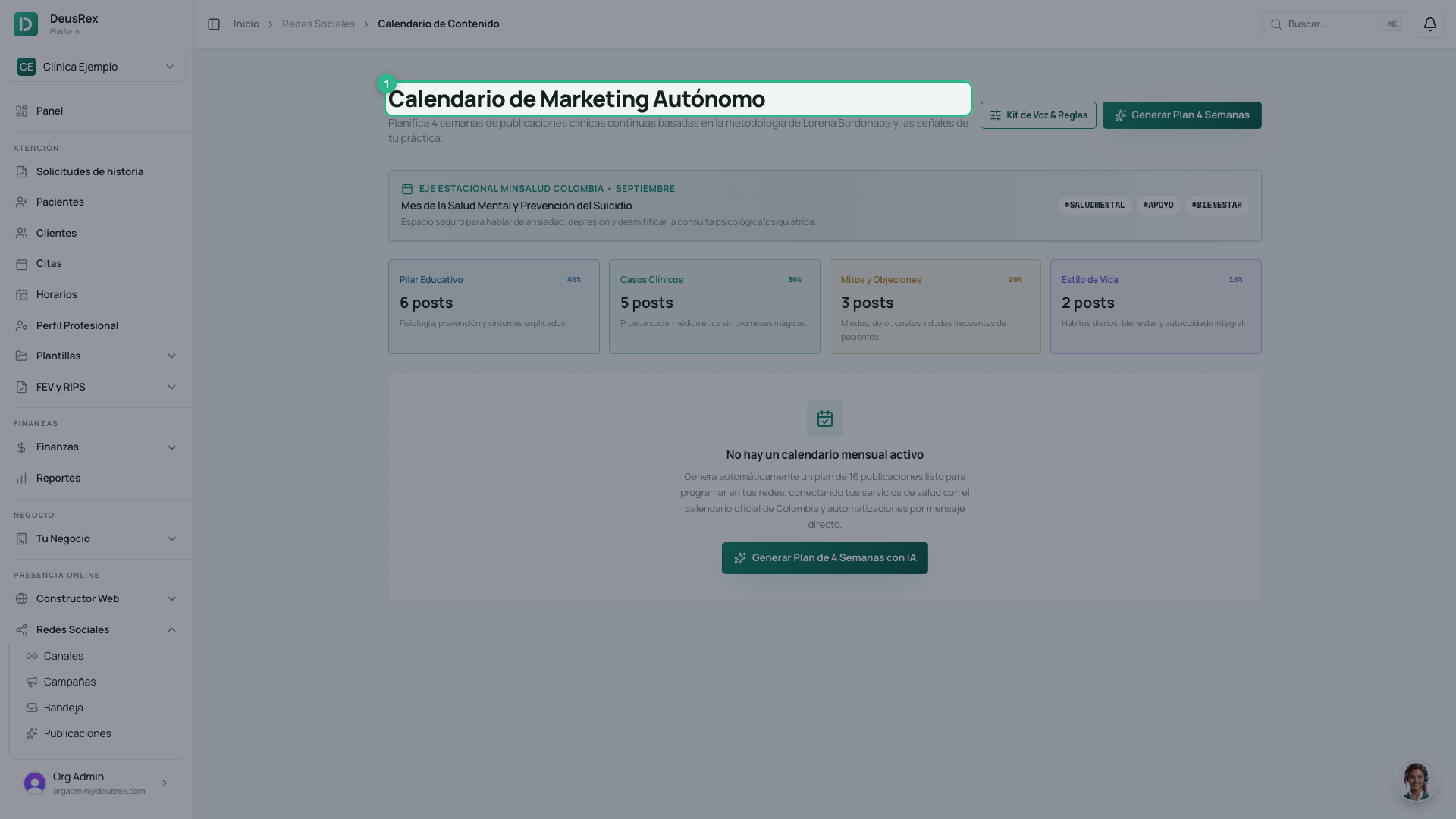Open Pacientes in the sidebar

point(96,202)
